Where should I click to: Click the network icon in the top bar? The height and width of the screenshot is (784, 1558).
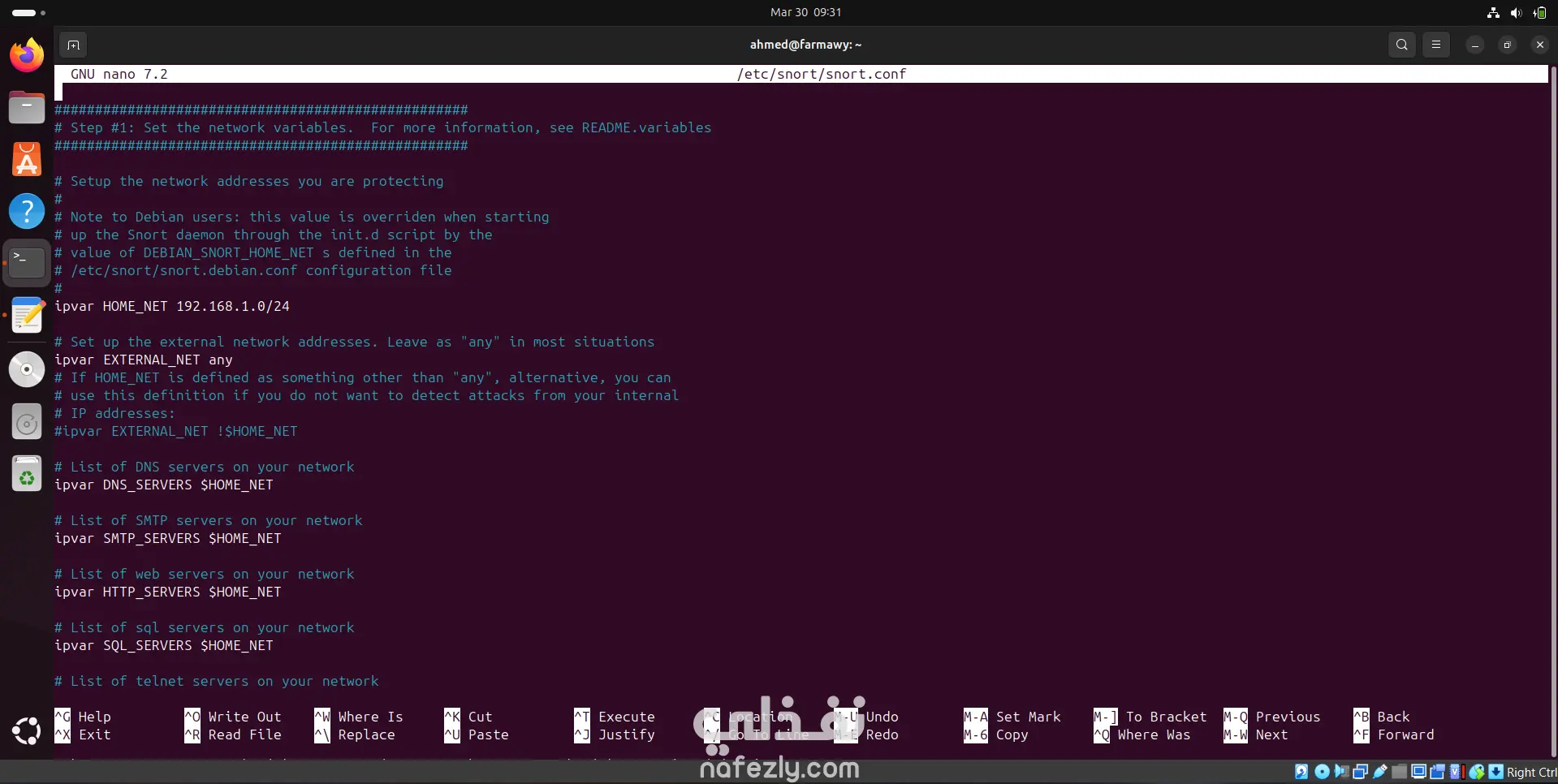(x=1493, y=12)
